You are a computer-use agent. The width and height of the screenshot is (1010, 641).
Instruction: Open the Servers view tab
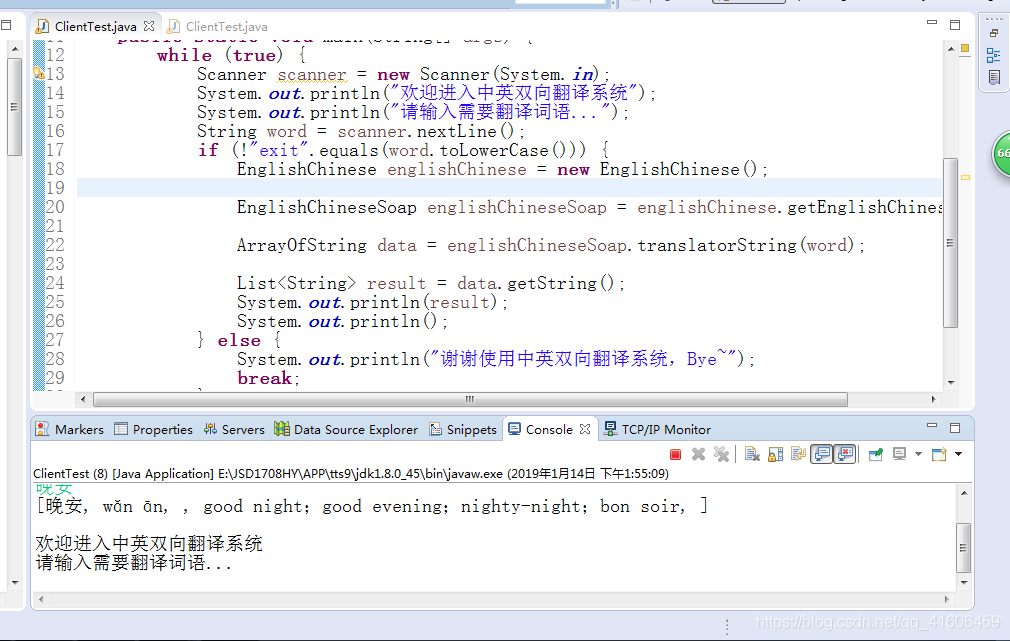[234, 429]
